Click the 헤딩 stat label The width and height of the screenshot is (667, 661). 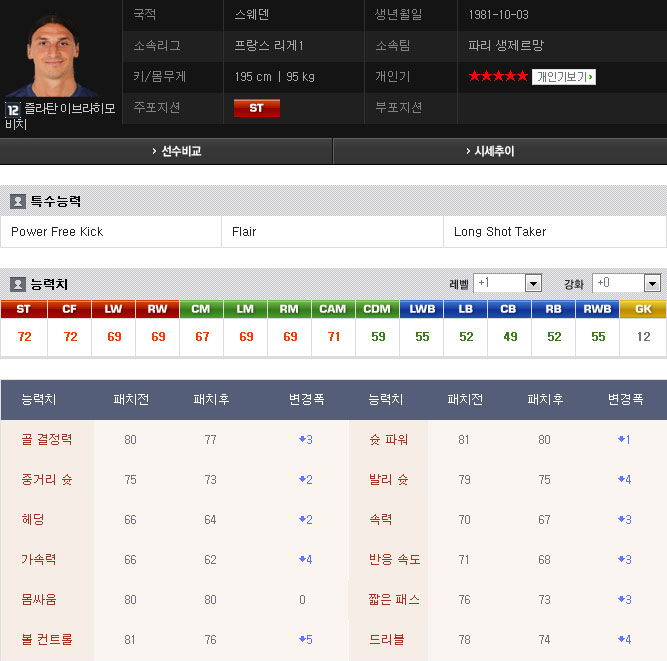(x=33, y=519)
